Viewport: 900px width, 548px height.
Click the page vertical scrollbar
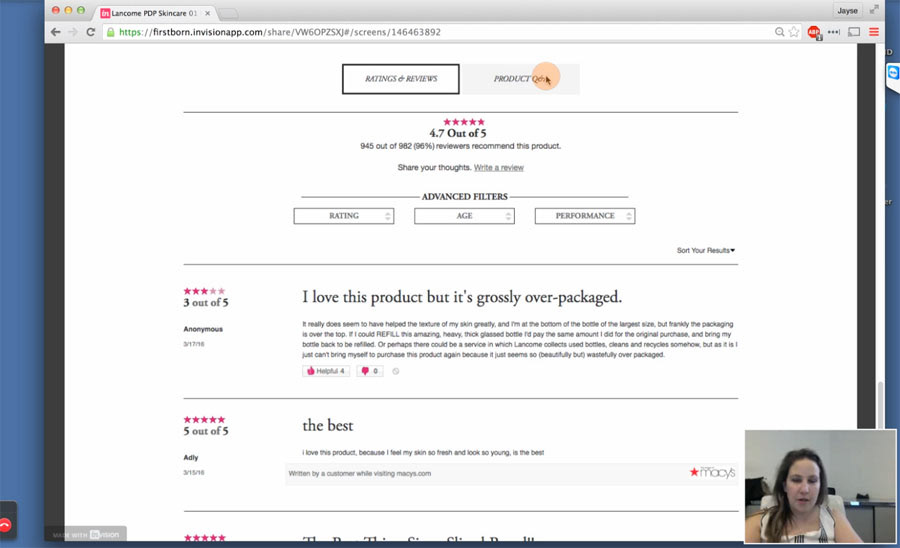880,405
